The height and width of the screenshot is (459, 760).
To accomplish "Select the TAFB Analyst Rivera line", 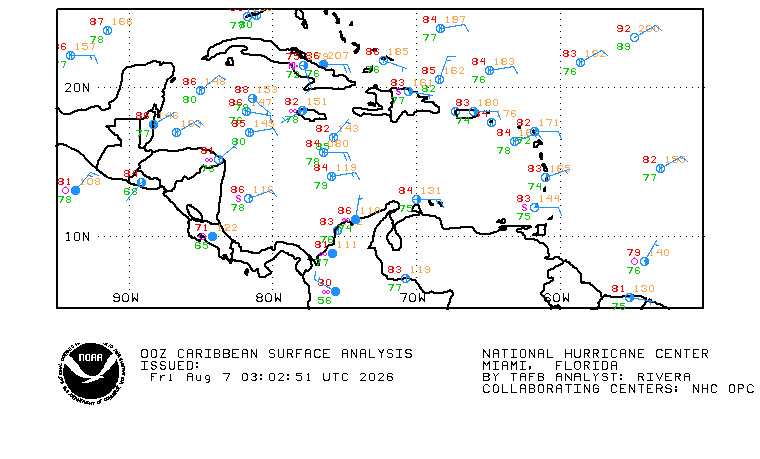I will (586, 377).
